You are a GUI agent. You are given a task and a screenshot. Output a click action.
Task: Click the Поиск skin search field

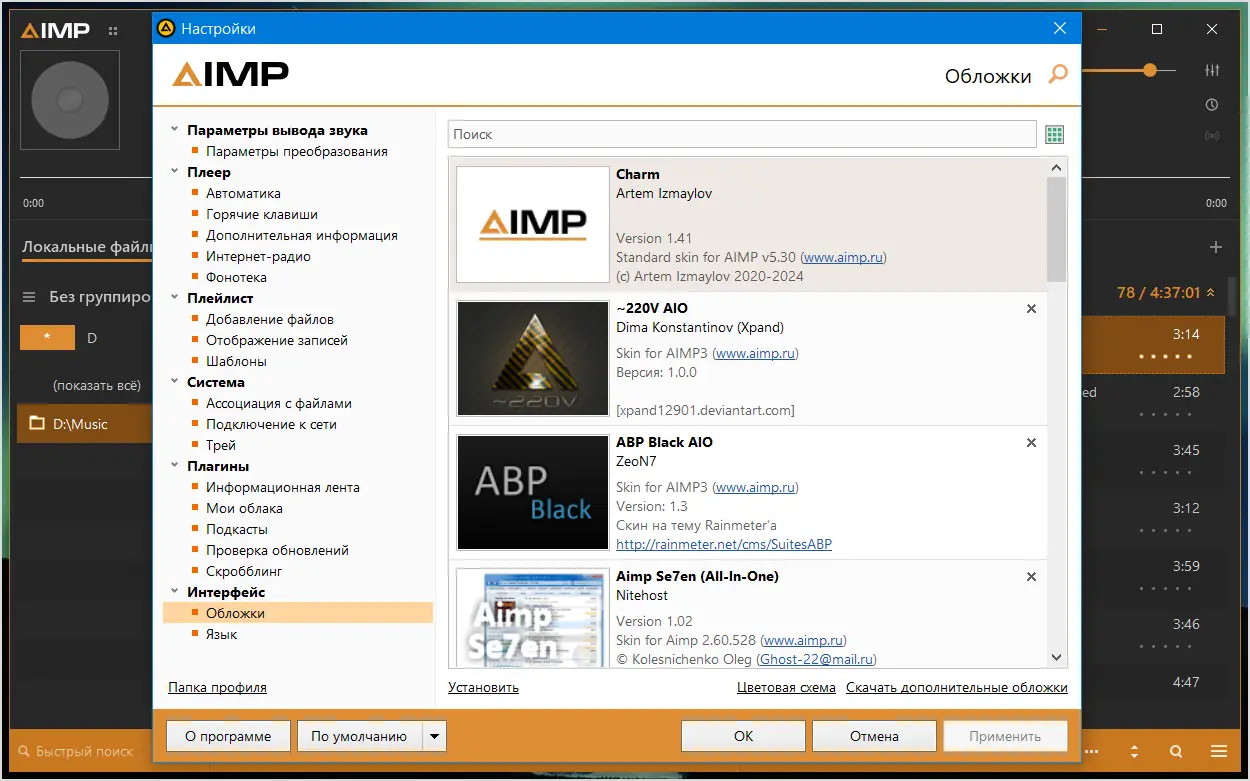(x=742, y=134)
